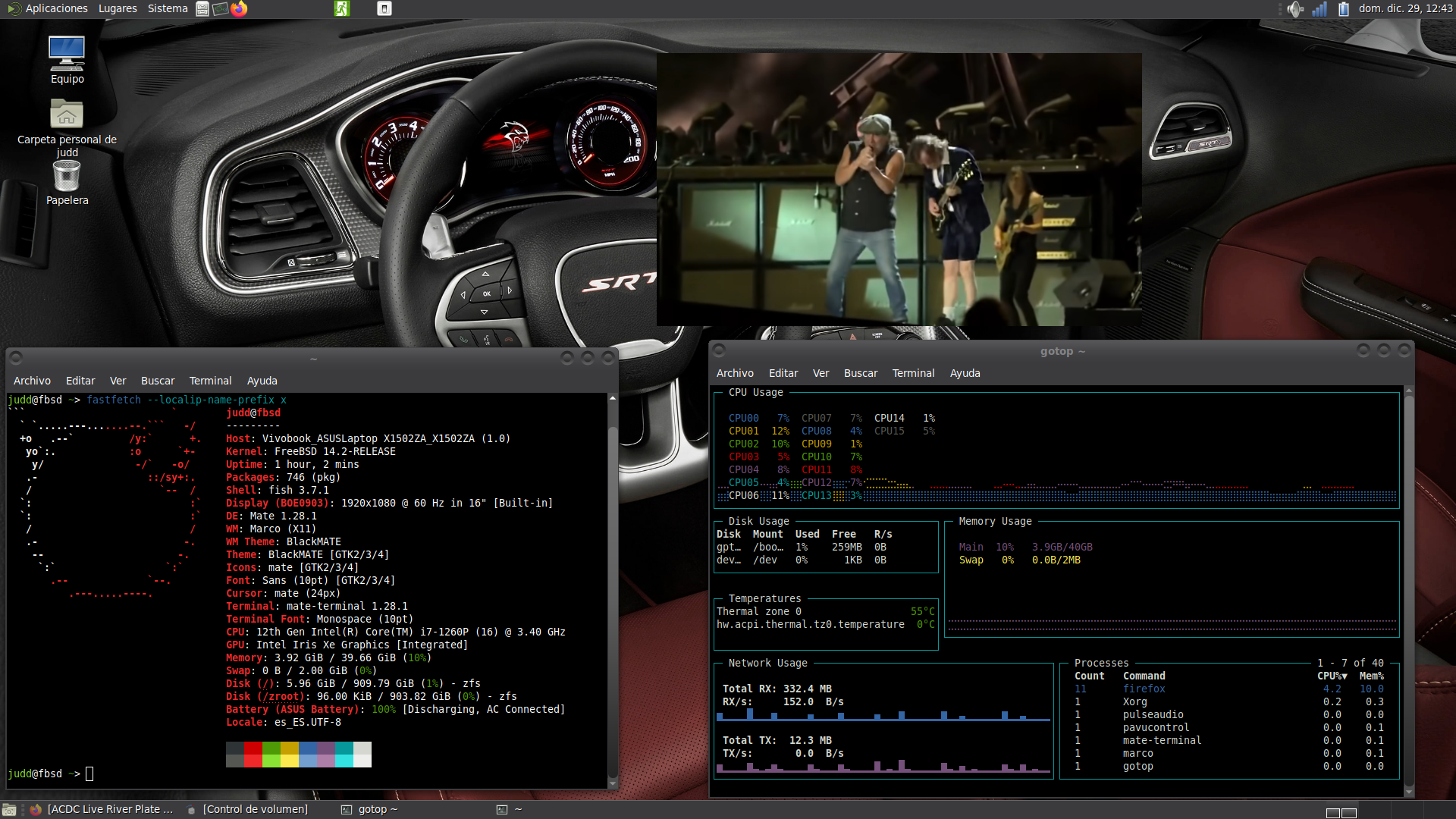
Task: Switch to gotop taskbar entry
Action: pos(369,809)
